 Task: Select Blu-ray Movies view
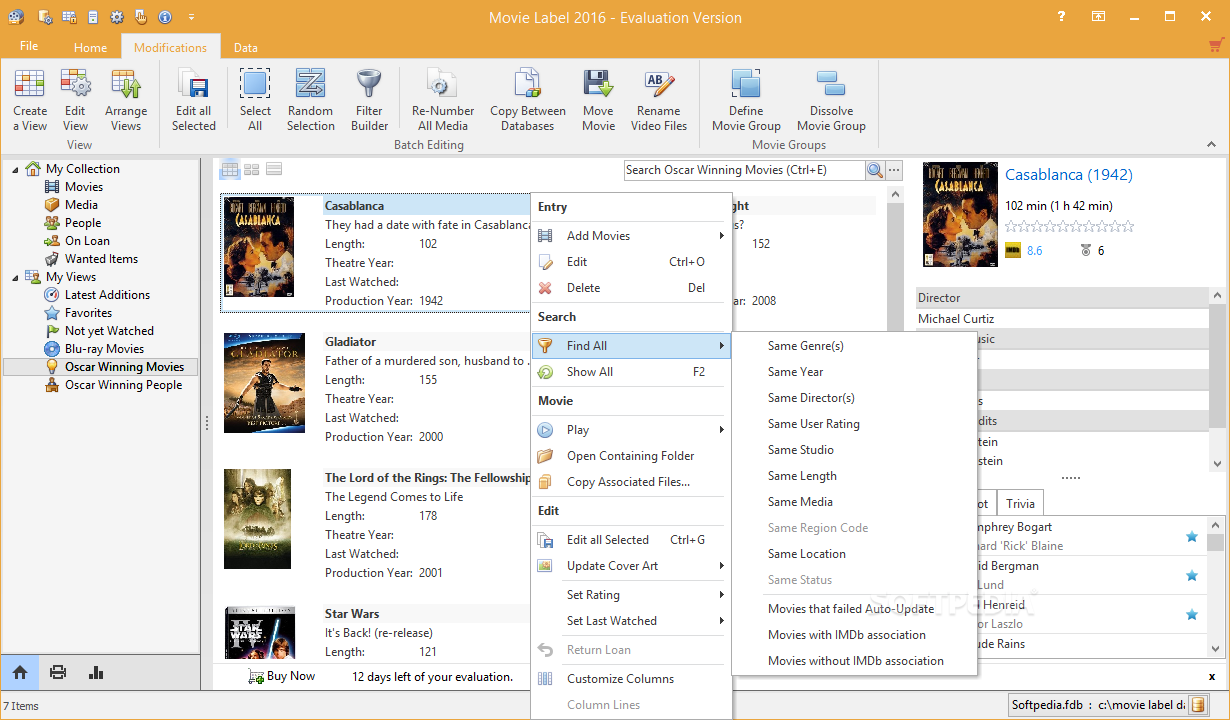pyautogui.click(x=104, y=349)
